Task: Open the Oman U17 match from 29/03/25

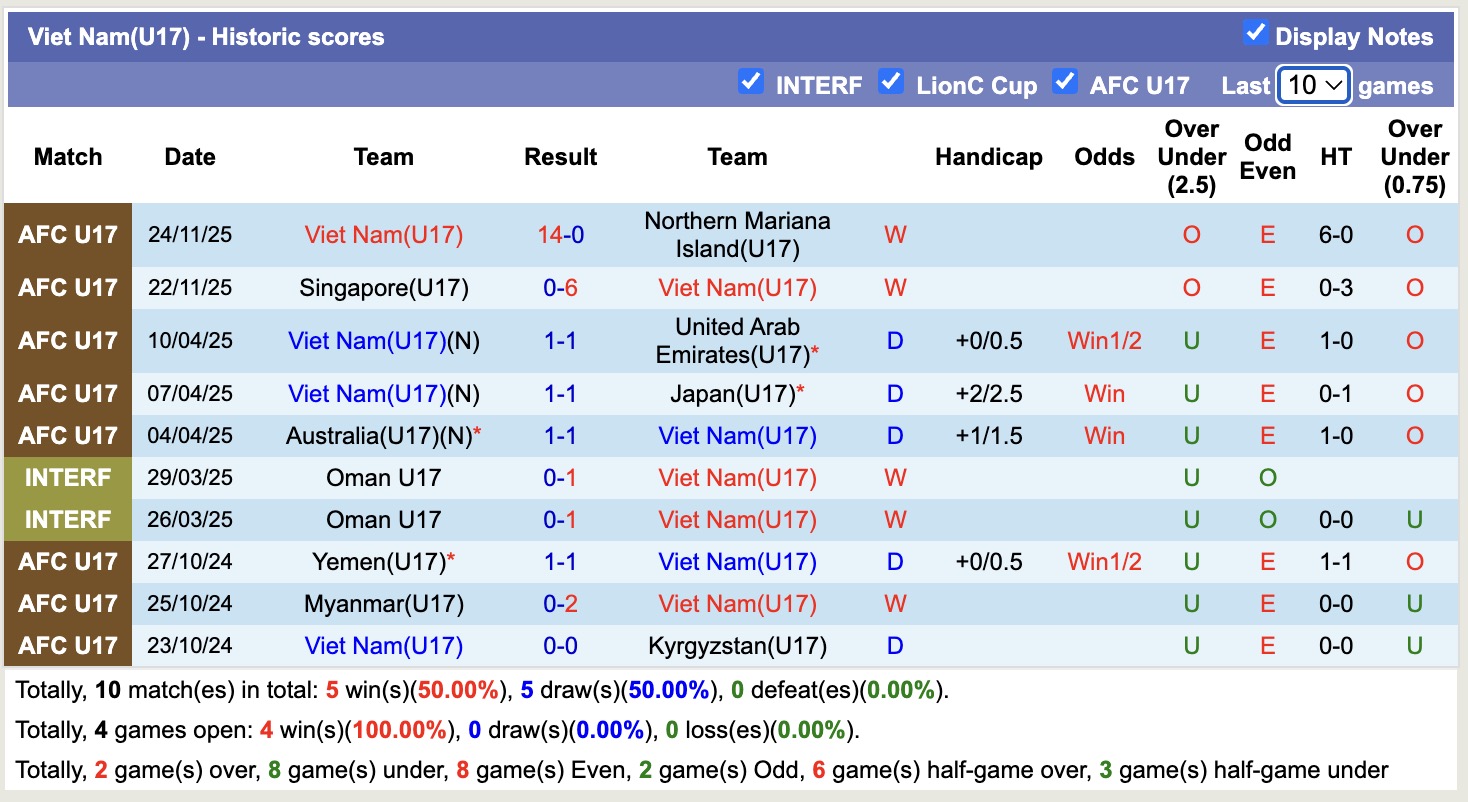Action: [383, 477]
